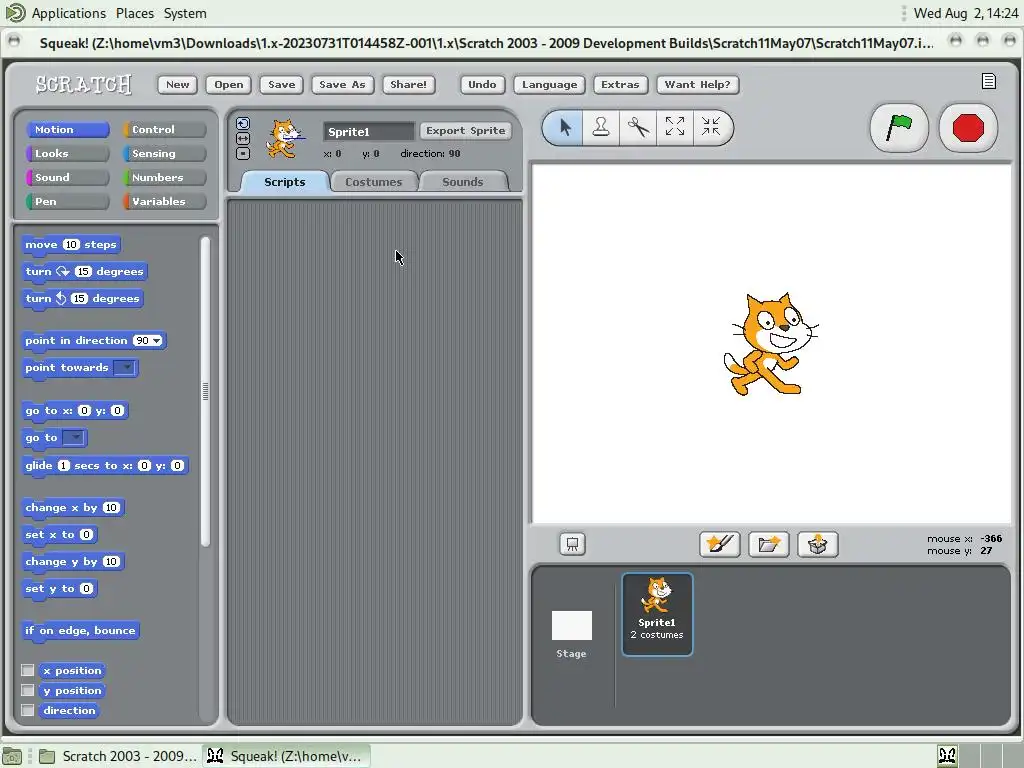1024x768 pixels.
Task: Select the Looks block category
Action: pos(67,153)
